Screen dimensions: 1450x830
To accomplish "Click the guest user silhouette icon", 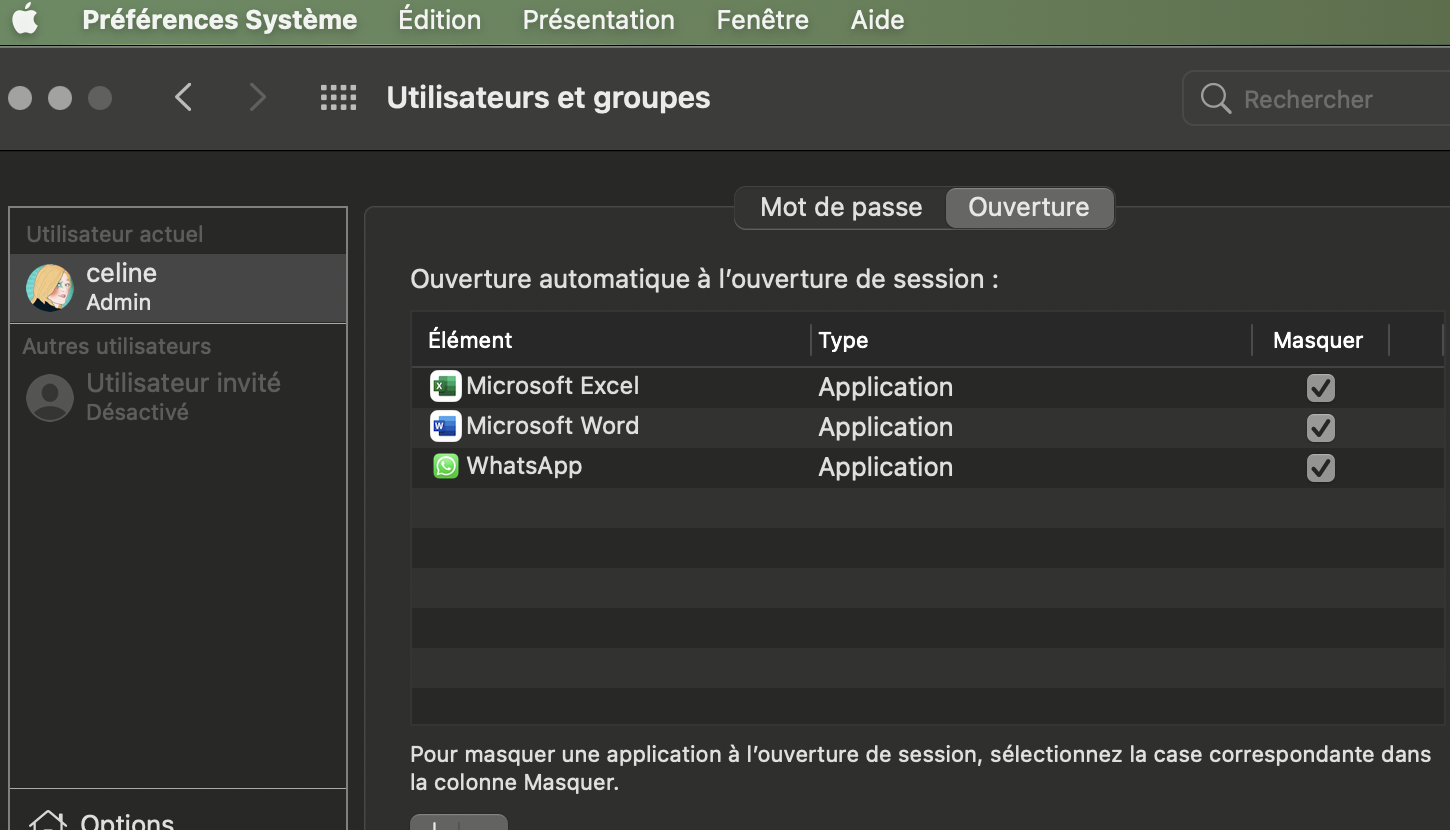I will pyautogui.click(x=50, y=397).
